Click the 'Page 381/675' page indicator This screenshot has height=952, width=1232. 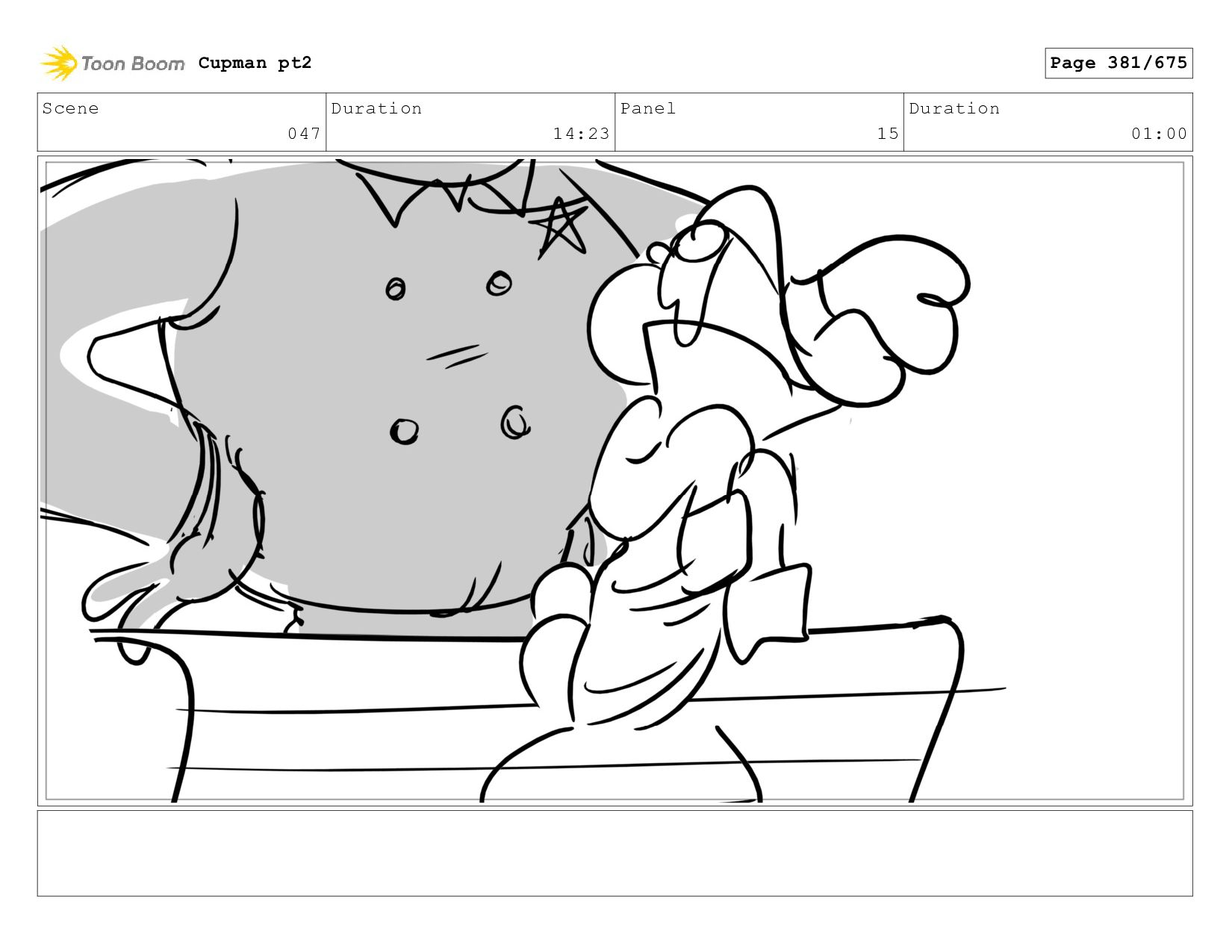[x=1119, y=63]
